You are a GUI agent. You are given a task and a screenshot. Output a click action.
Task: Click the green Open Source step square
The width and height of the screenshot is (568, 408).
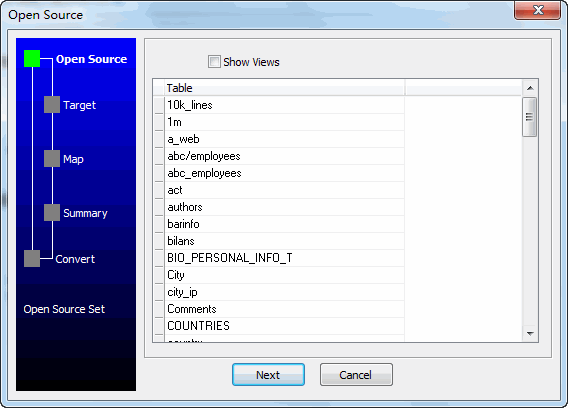[32, 59]
